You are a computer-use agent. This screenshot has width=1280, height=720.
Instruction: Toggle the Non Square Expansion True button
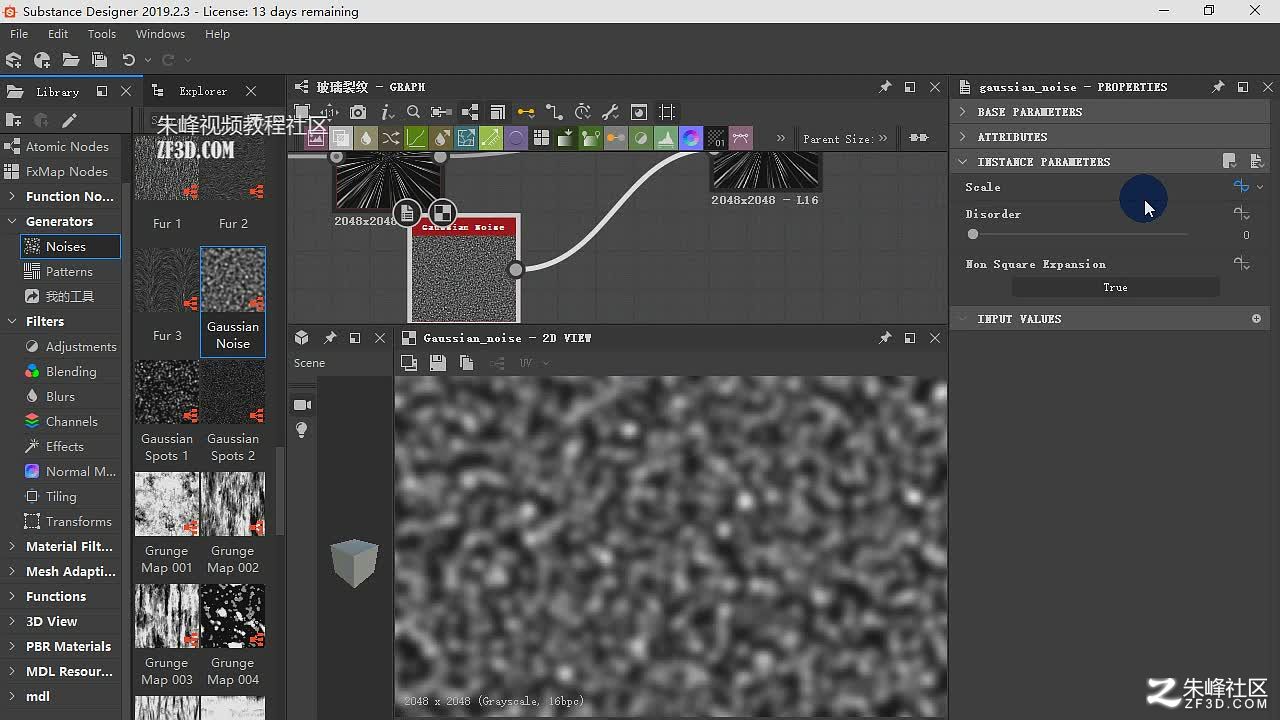point(1115,287)
